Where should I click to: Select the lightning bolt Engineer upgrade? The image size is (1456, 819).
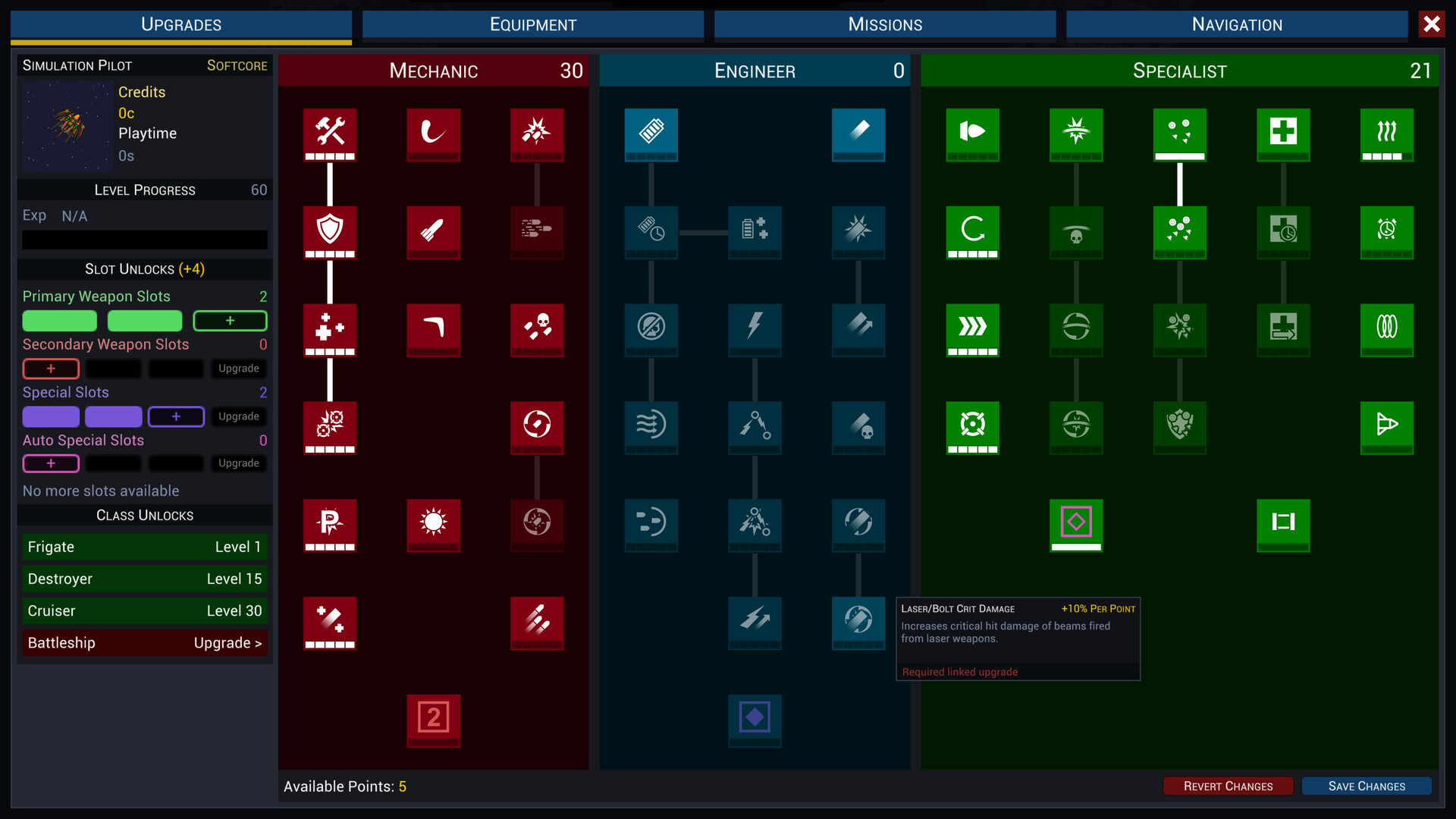pos(755,328)
